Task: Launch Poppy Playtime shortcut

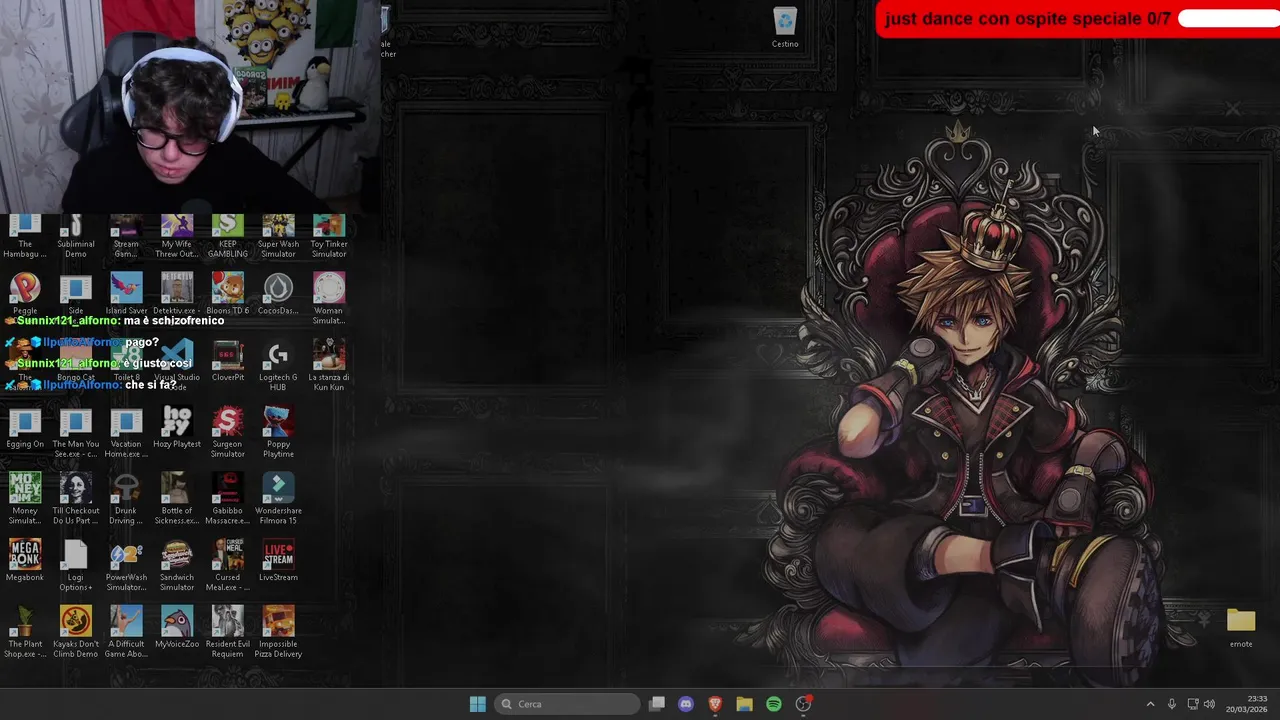Action: pos(278,433)
